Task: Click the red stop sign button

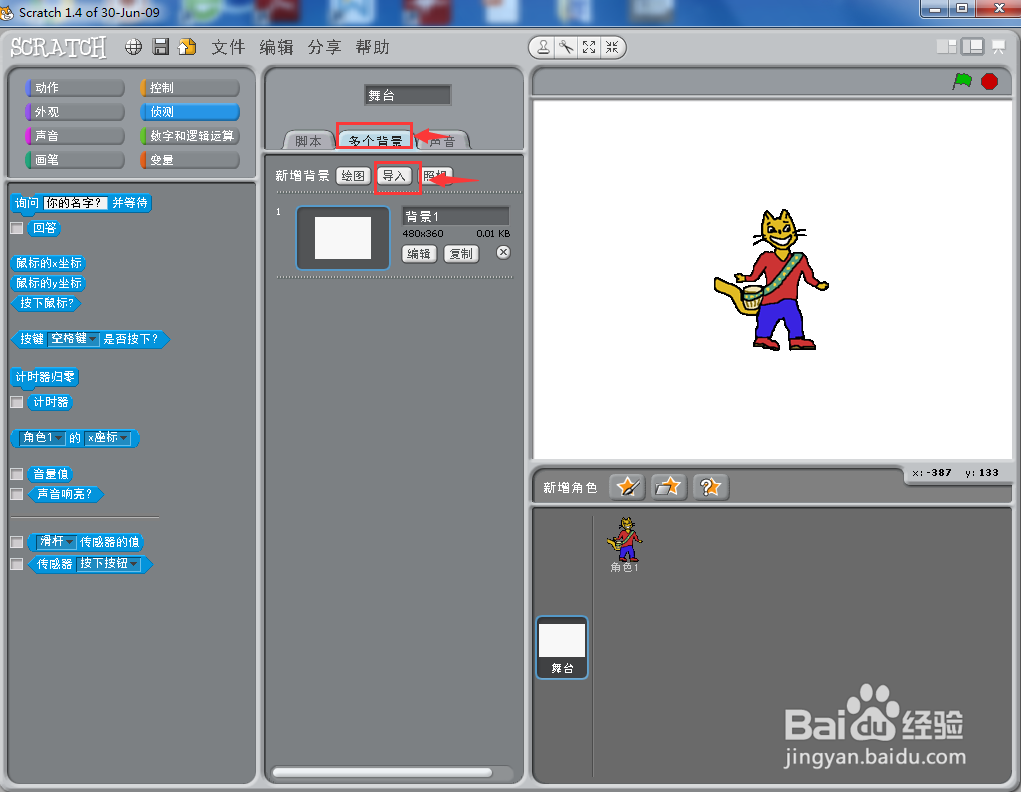Action: [x=989, y=82]
